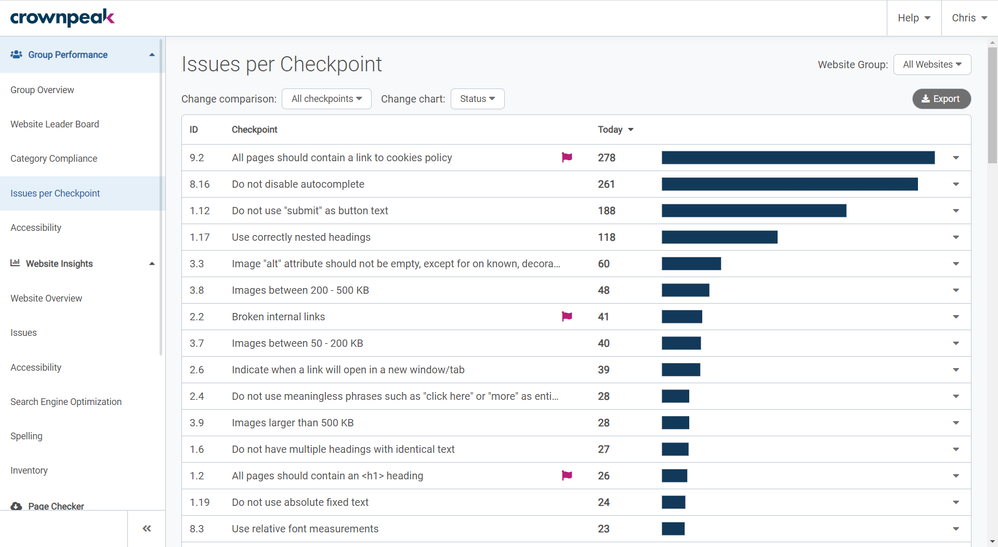The image size is (998, 547).
Task: Click the bar for nested headings row (118)
Action: pyautogui.click(x=720, y=237)
